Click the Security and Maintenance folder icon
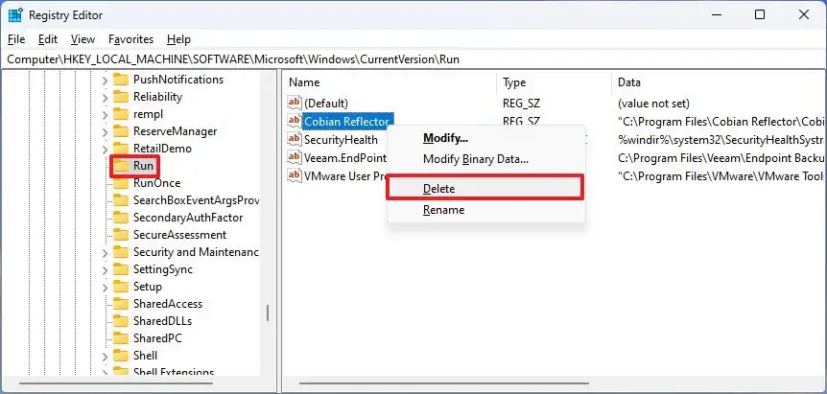The width and height of the screenshot is (827, 394). click(x=121, y=252)
